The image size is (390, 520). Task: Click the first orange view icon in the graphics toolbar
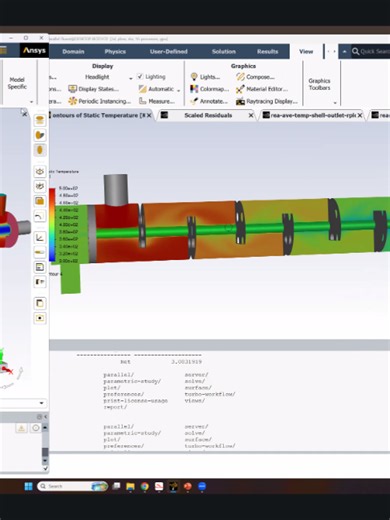[x=40, y=120]
